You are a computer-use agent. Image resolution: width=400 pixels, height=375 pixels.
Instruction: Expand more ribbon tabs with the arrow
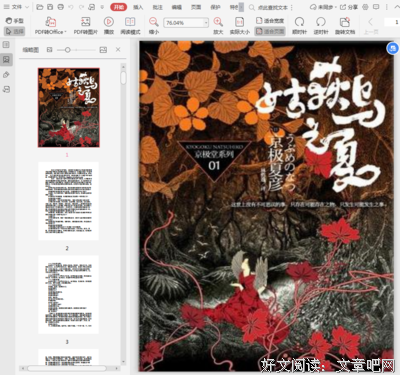coord(241,7)
